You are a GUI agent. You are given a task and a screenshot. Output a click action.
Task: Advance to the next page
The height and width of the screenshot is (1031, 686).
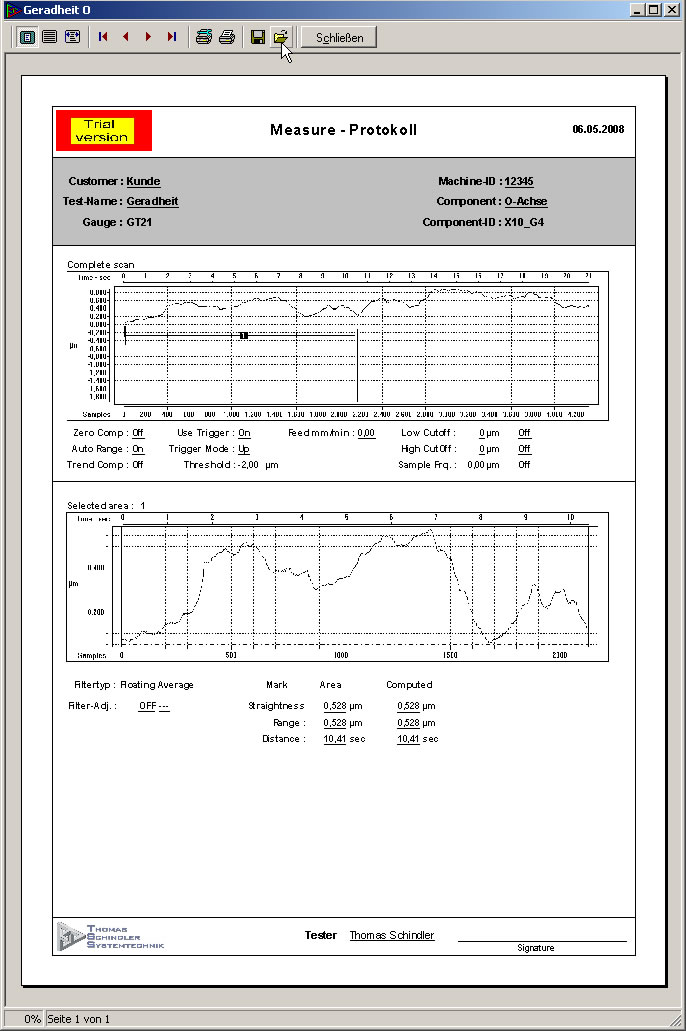[149, 37]
